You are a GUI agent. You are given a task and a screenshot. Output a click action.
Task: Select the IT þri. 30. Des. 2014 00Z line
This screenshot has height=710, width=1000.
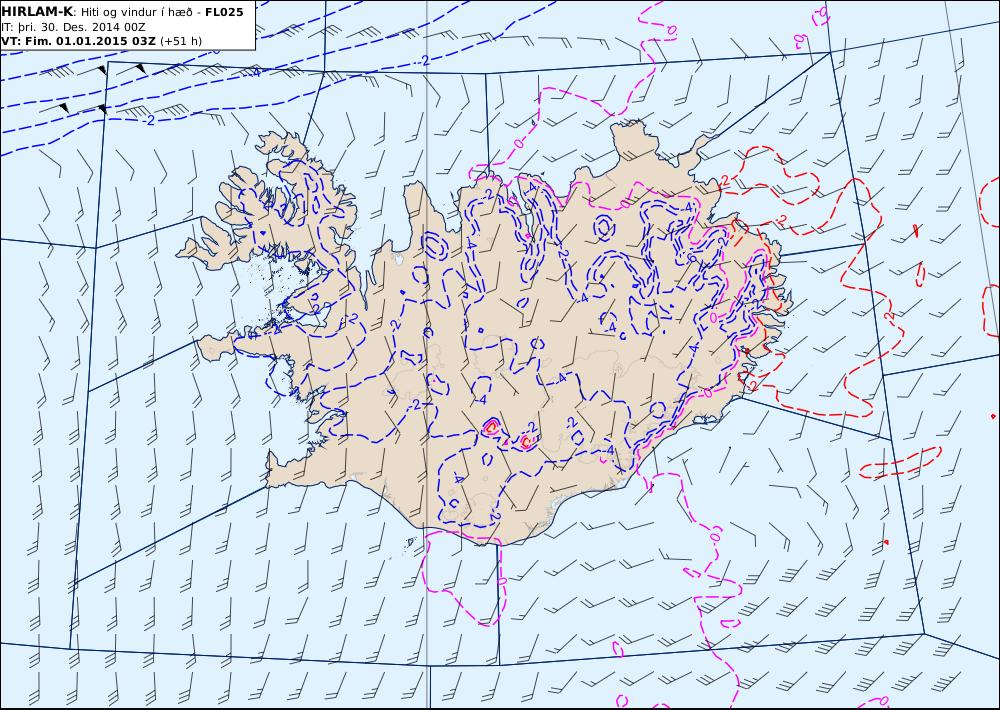pos(73,27)
